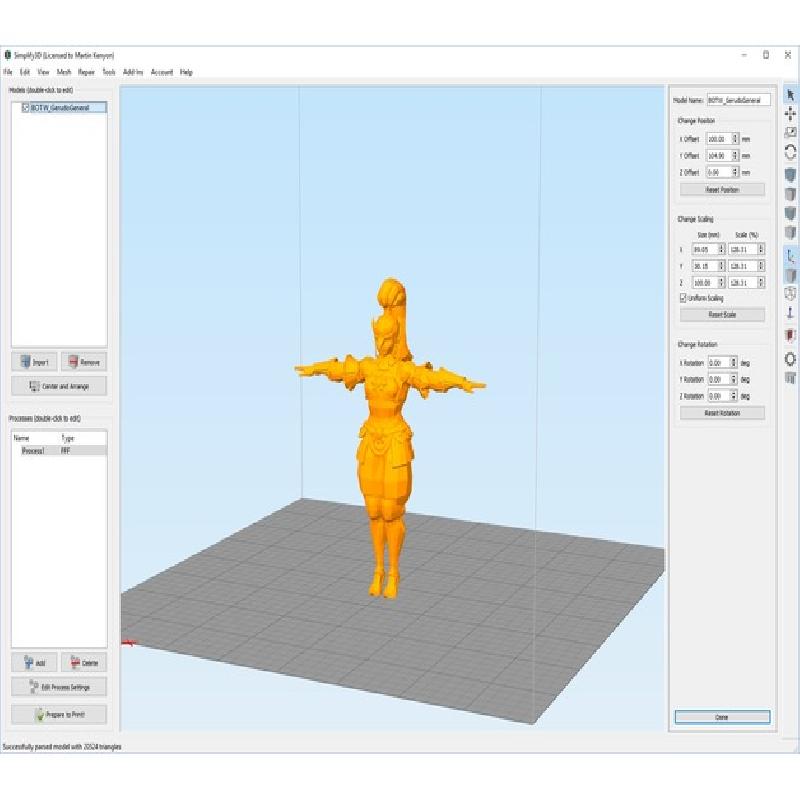
Task: Toggle the coordinate axes display icon
Action: pyautogui.click(x=790, y=256)
